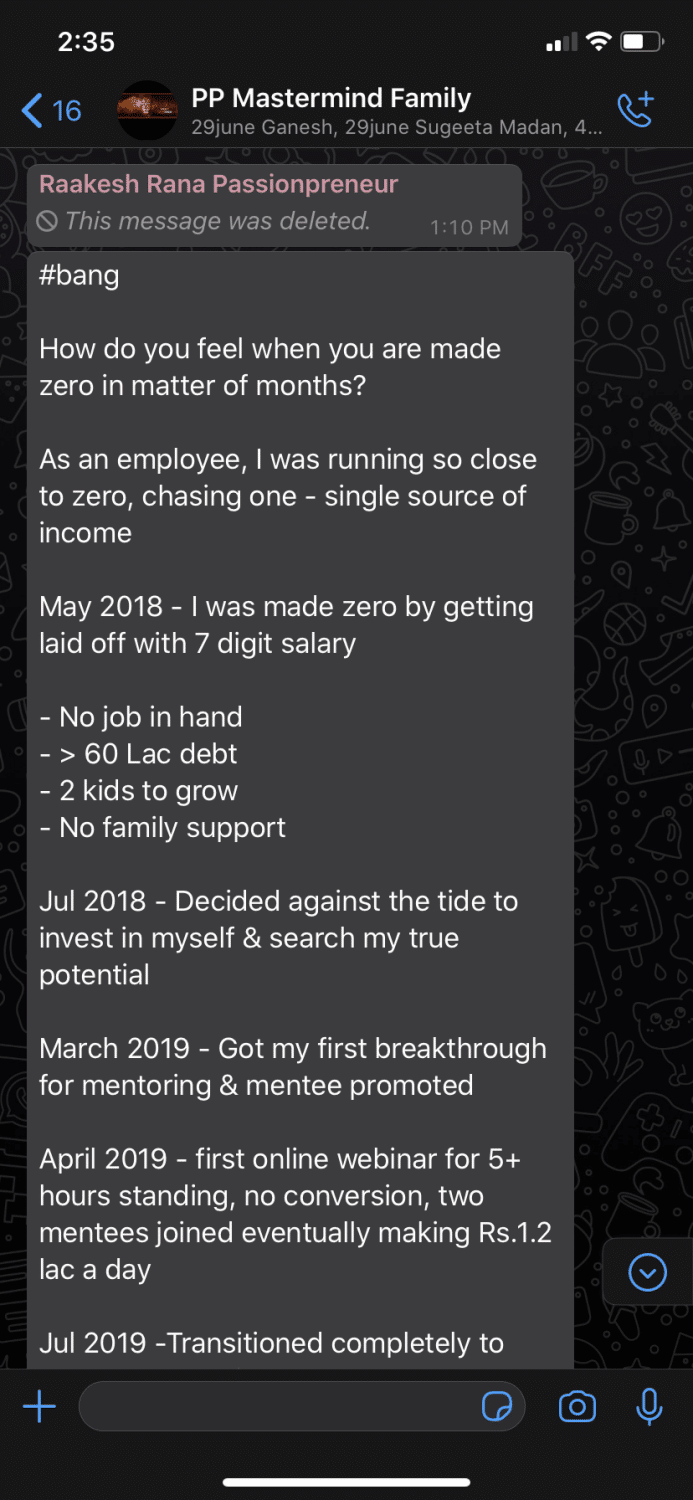Tap the participants list under group name
Viewport: 693px width, 1500px height.
tap(396, 128)
